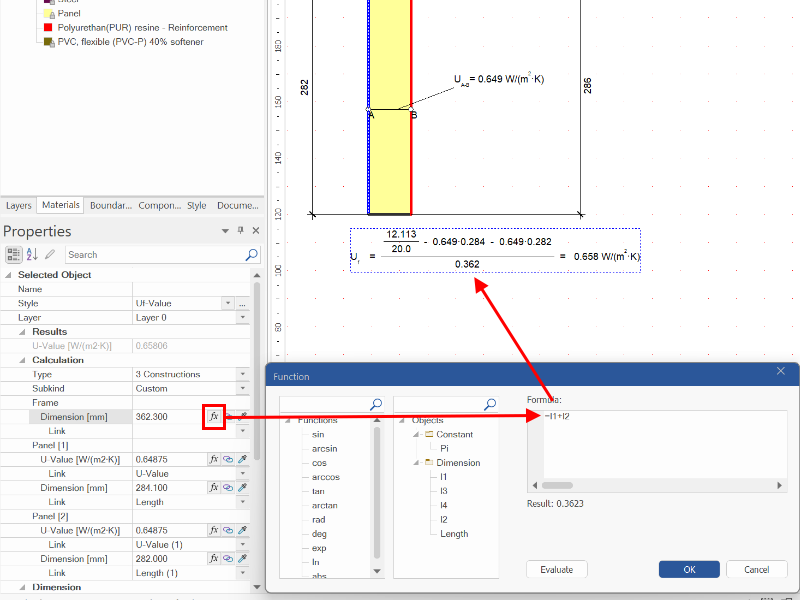Click Style ellipsis browse button
This screenshot has width=800, height=600.
[242, 303]
